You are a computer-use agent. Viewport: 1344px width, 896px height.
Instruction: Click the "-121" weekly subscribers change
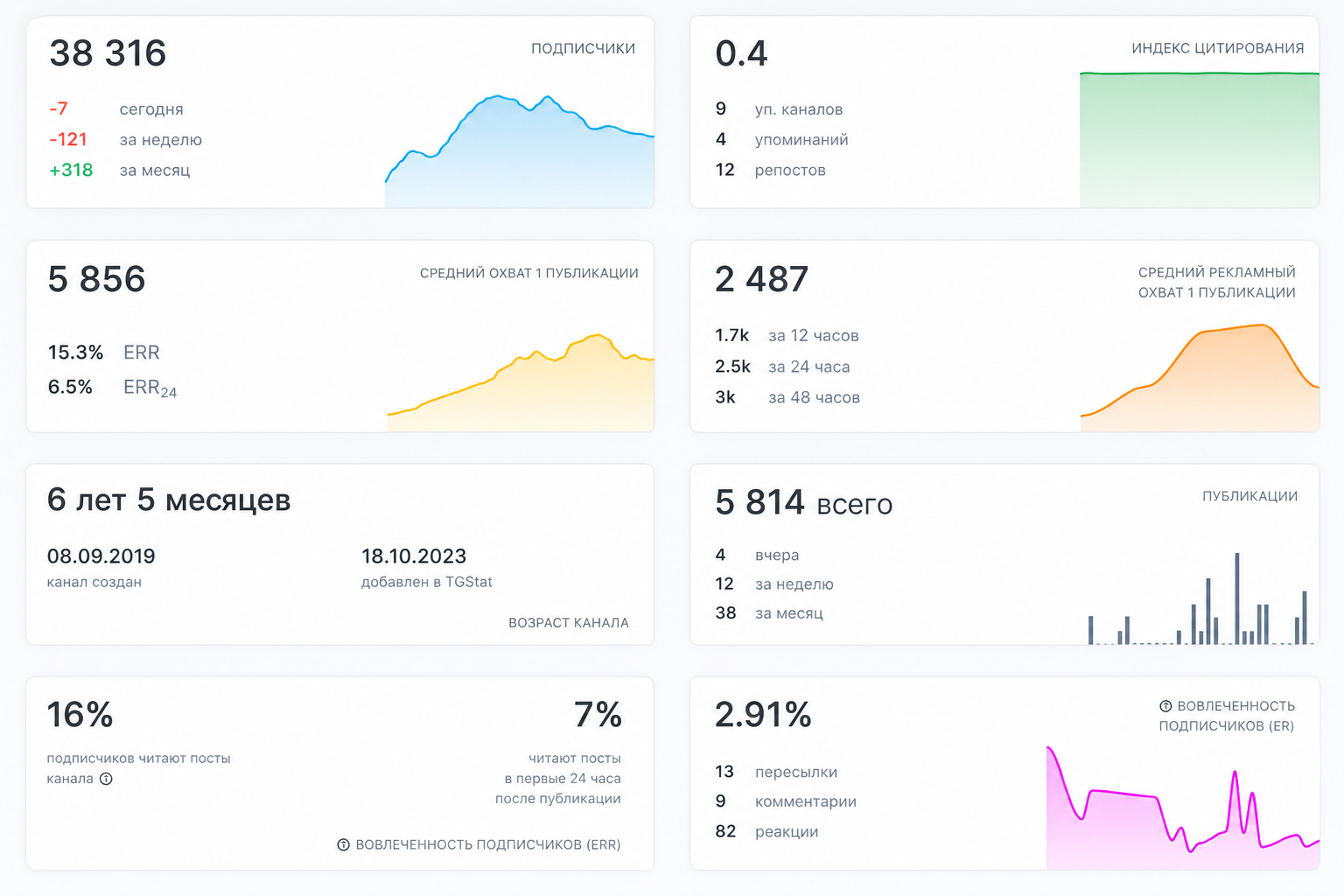[68, 139]
